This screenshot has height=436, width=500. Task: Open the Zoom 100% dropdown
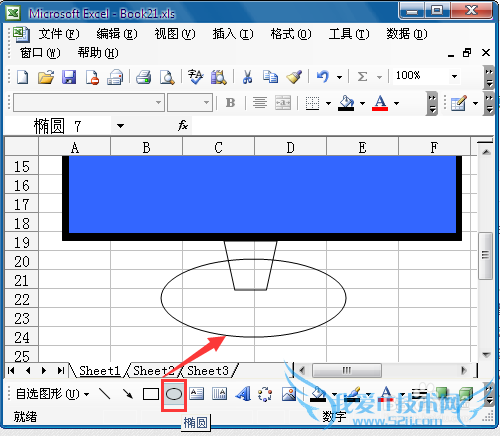[454, 76]
